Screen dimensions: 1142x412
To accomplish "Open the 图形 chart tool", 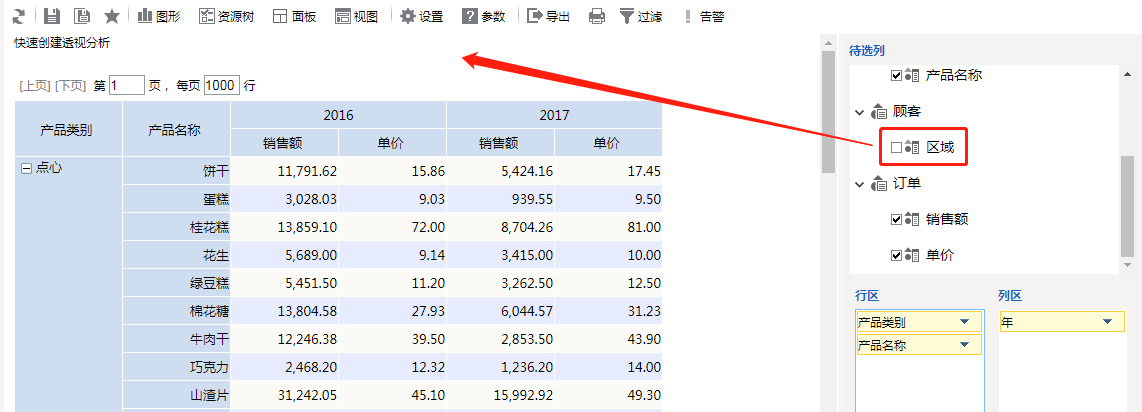I will click(x=159, y=16).
